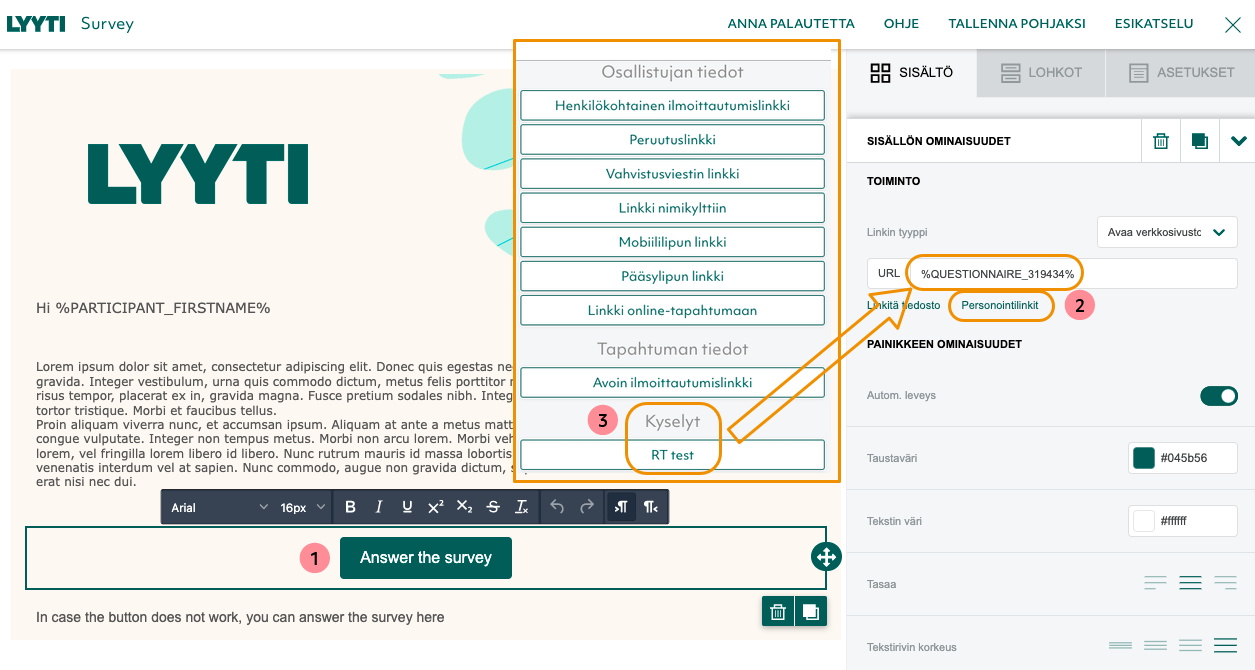Click the move handle on the button block

click(827, 557)
